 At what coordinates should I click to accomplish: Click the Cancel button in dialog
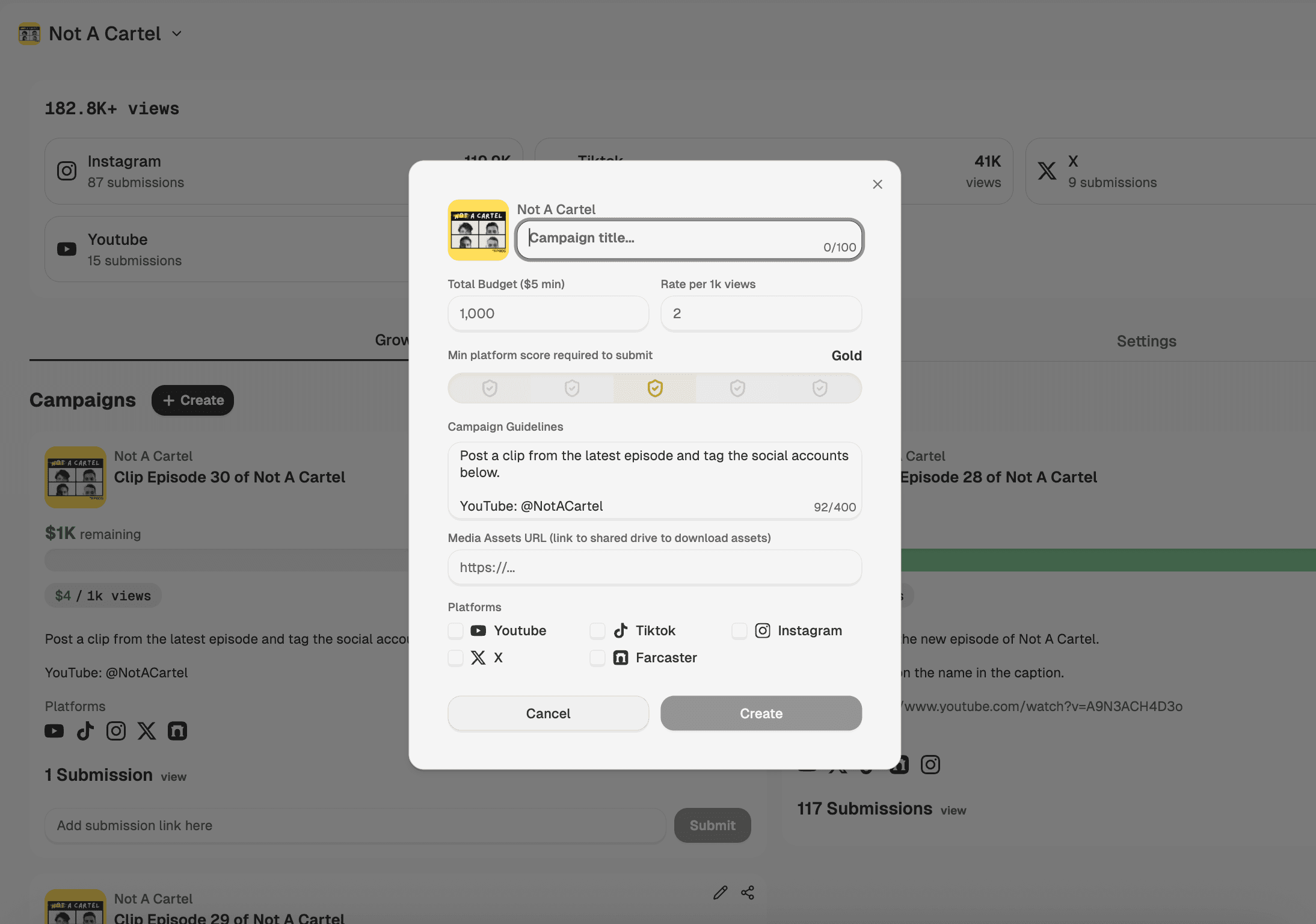click(x=548, y=713)
